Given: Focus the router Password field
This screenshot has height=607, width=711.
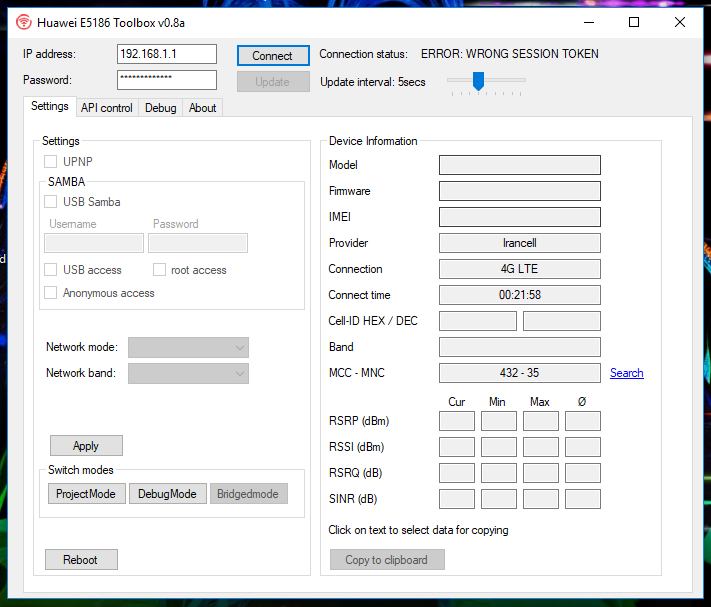Looking at the screenshot, I should click(x=166, y=80).
